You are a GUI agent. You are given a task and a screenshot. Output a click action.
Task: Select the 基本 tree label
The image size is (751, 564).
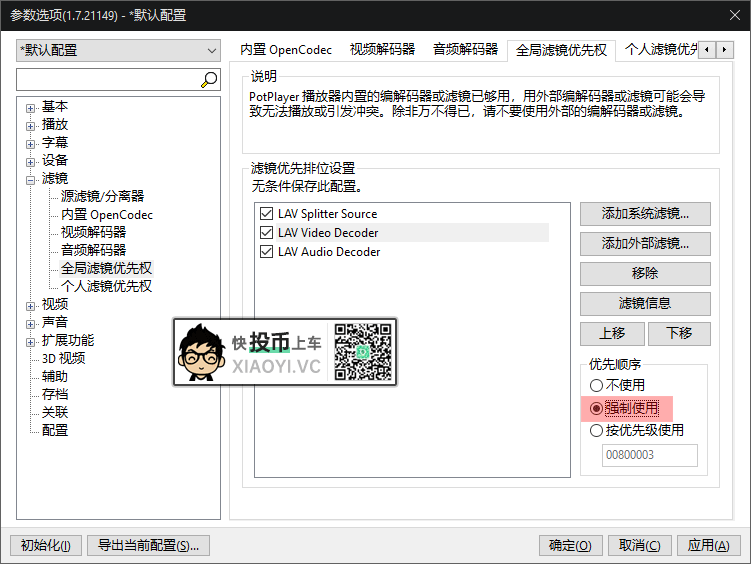coord(55,106)
